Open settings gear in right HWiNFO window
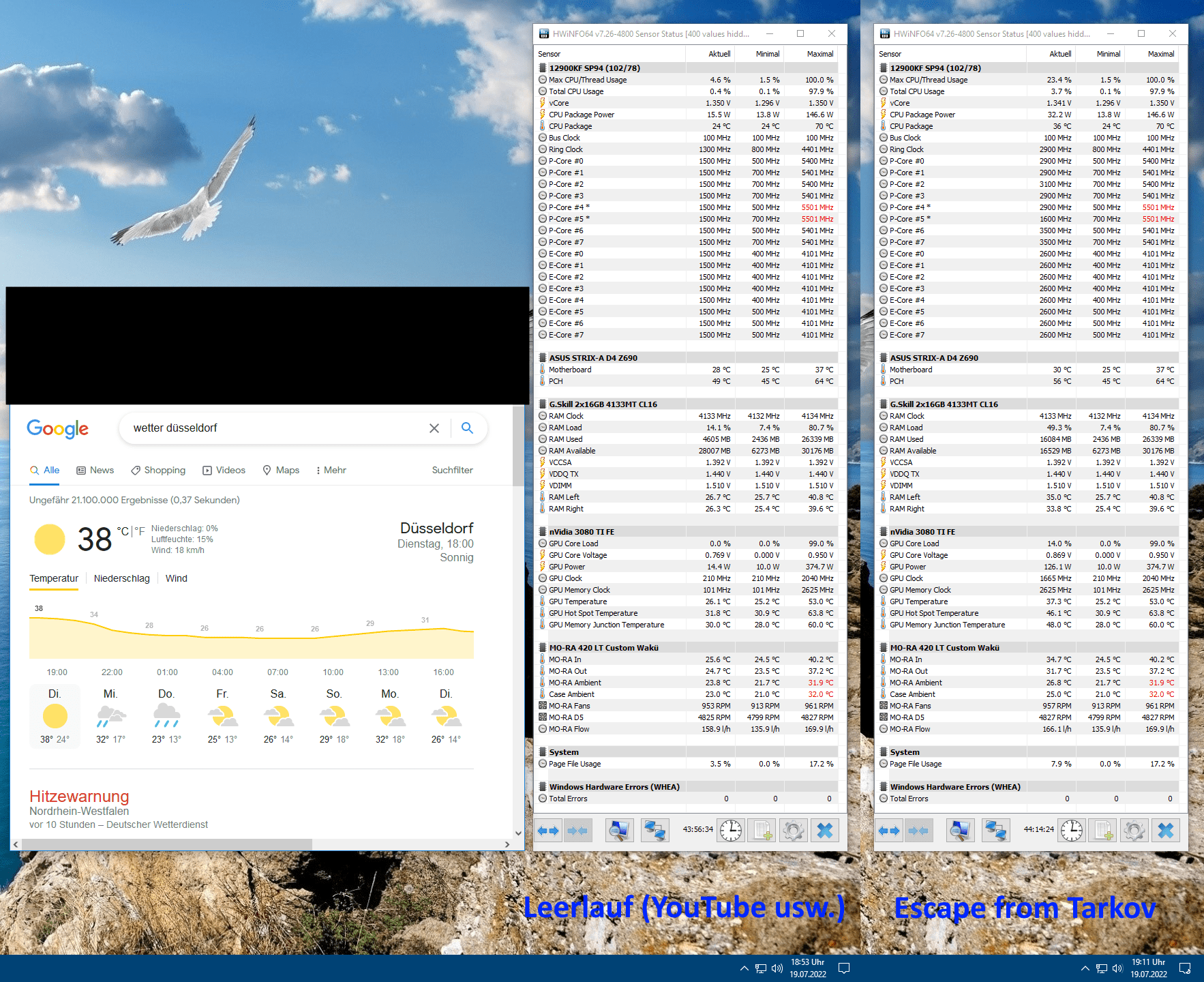The height and width of the screenshot is (982, 1204). click(x=1134, y=831)
